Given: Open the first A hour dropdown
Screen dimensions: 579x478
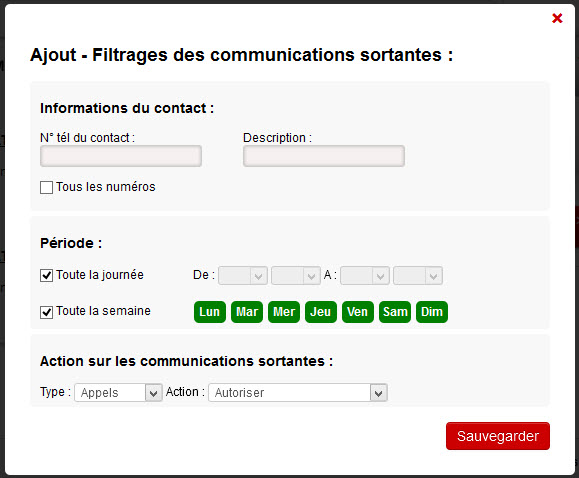Looking at the screenshot, I should [x=365, y=276].
